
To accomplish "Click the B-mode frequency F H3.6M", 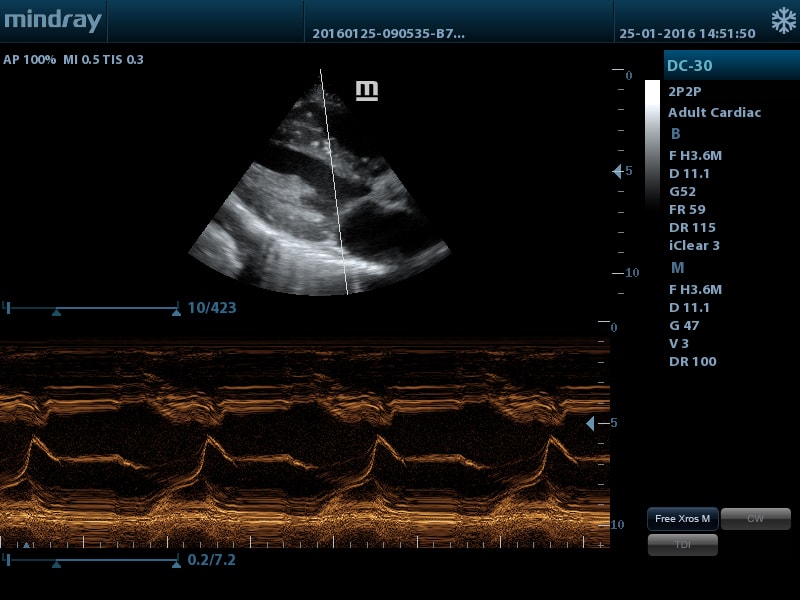I will (x=695, y=156).
